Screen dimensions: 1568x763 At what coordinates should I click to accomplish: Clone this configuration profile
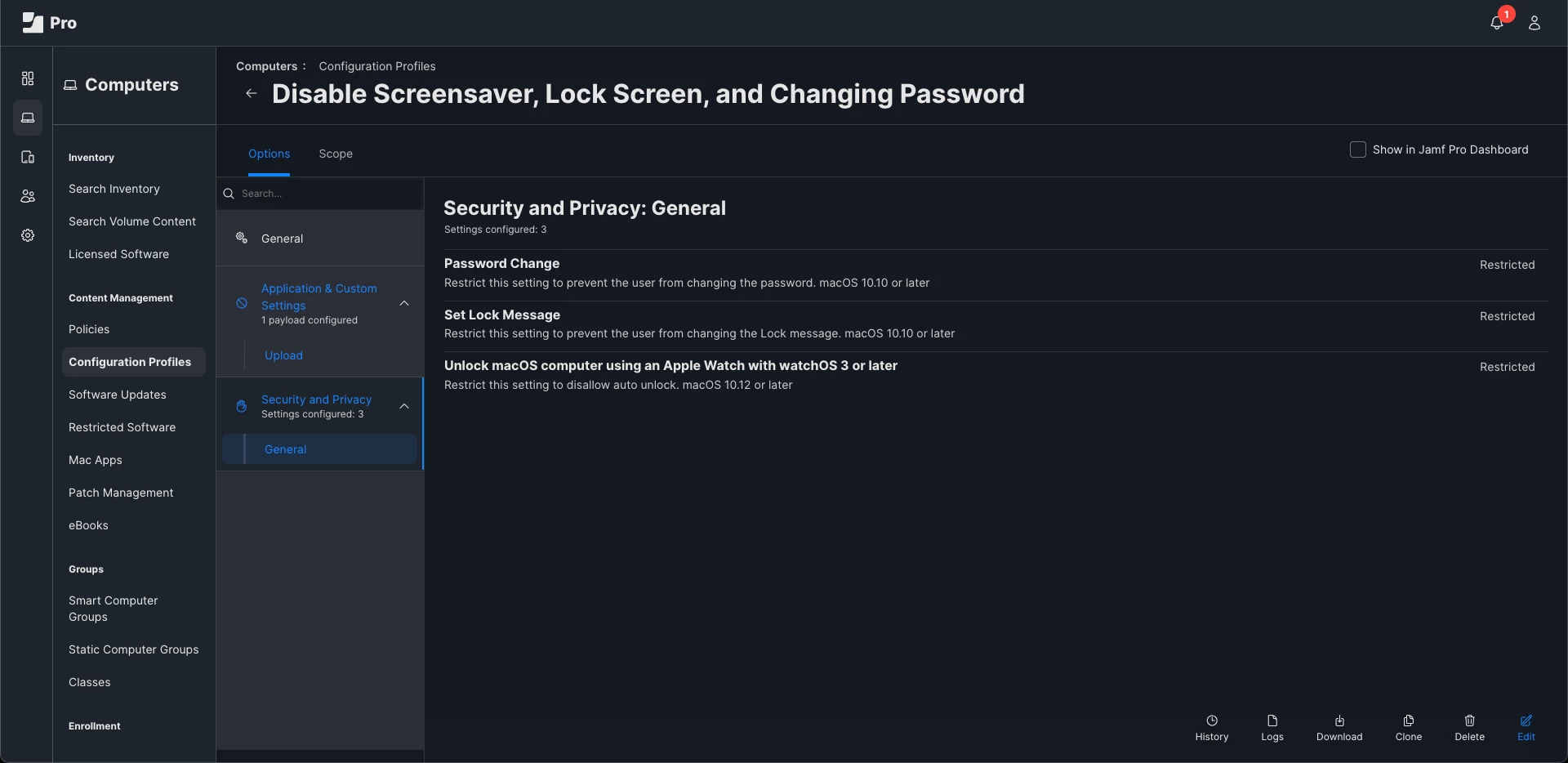tap(1409, 728)
